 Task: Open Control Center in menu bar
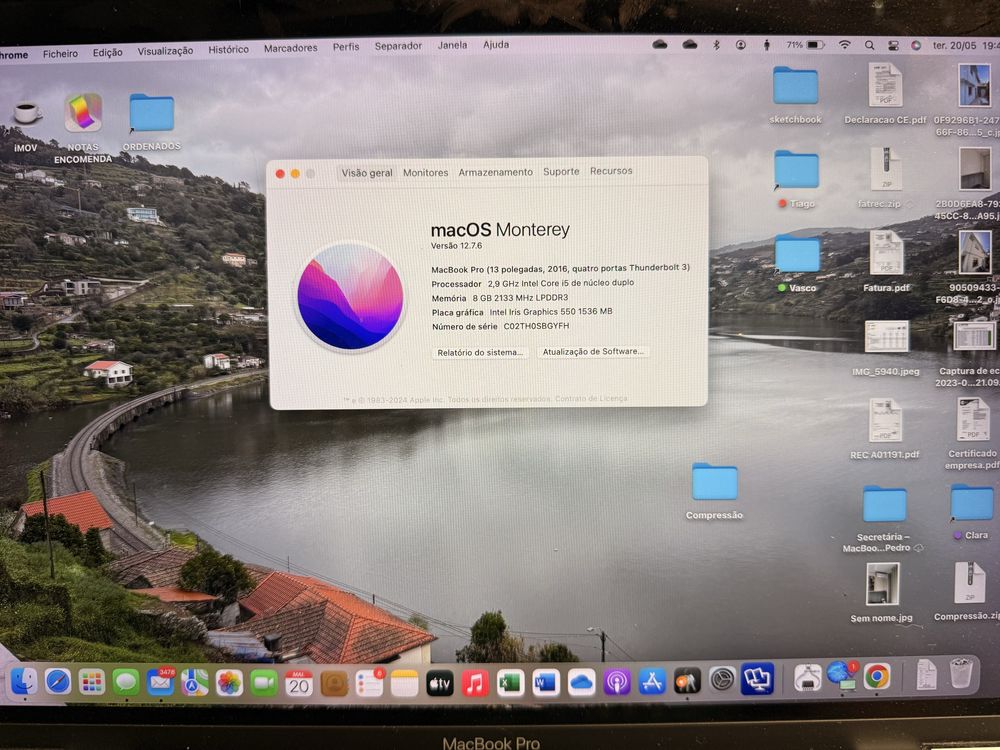(x=893, y=46)
